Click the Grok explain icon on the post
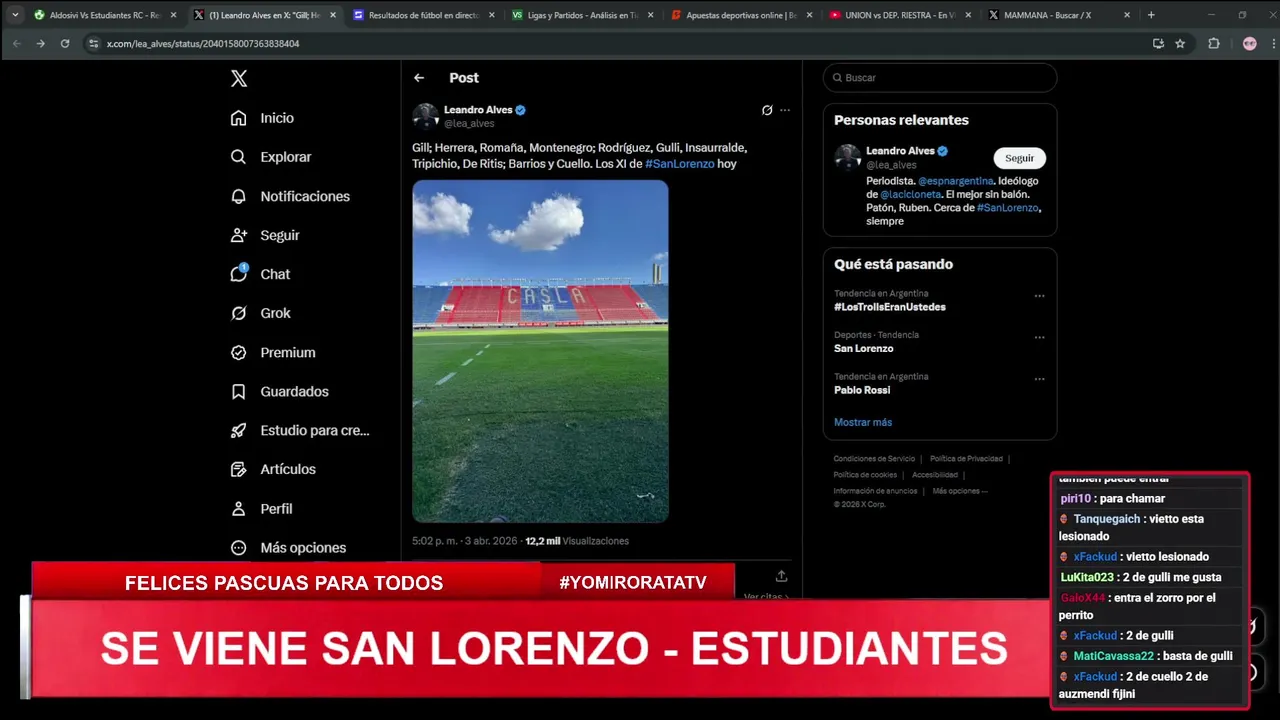The width and height of the screenshot is (1280, 720). click(x=767, y=110)
